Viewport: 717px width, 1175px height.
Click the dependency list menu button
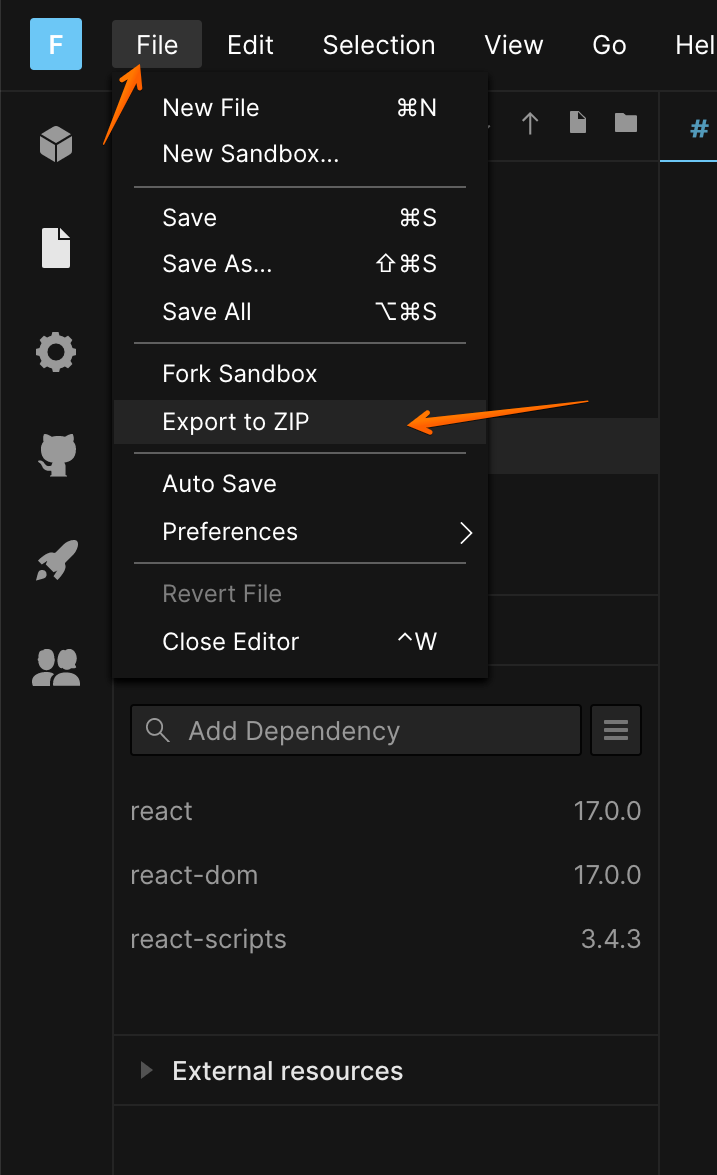click(616, 731)
